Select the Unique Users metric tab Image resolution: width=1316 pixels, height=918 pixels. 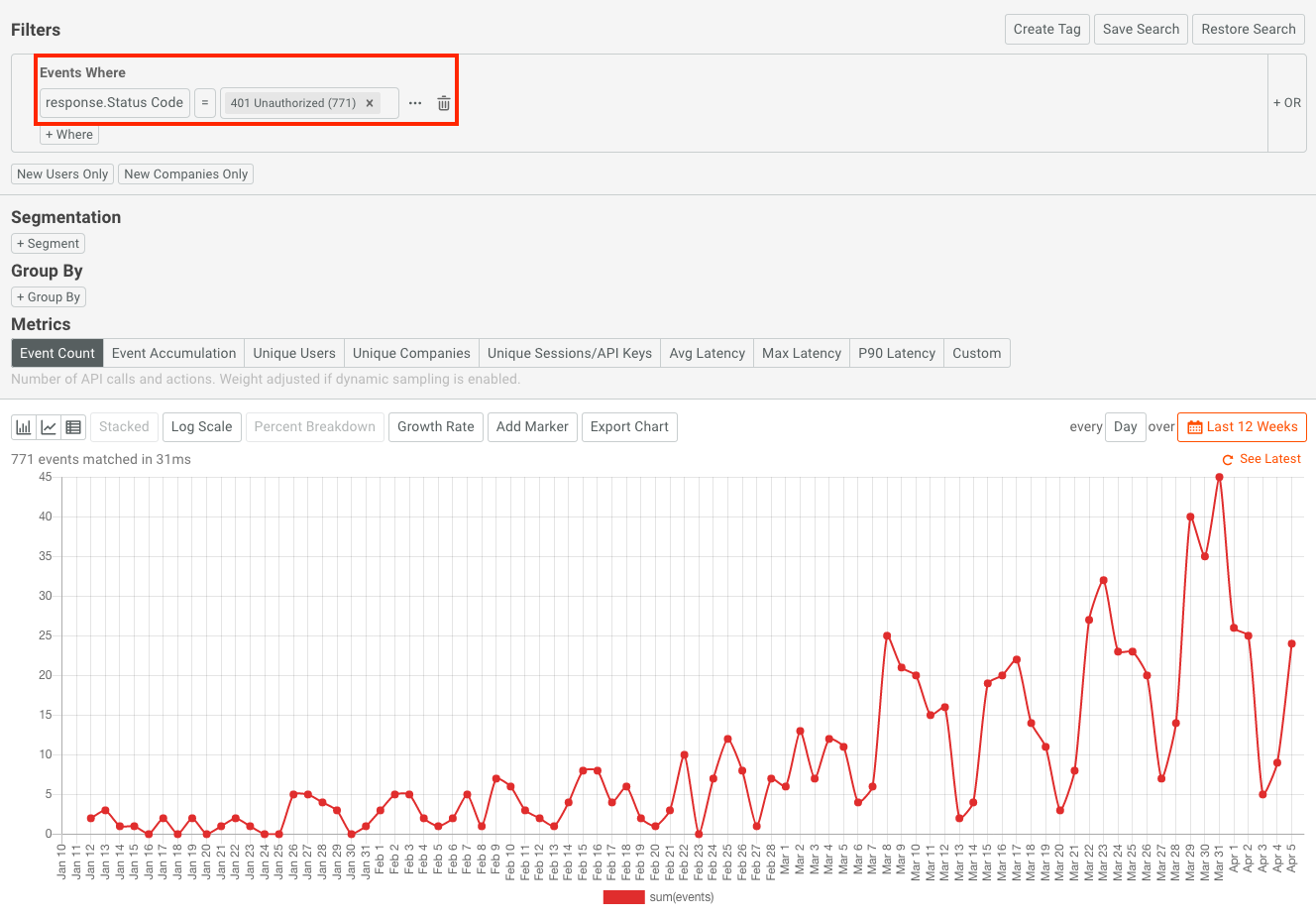(x=294, y=354)
